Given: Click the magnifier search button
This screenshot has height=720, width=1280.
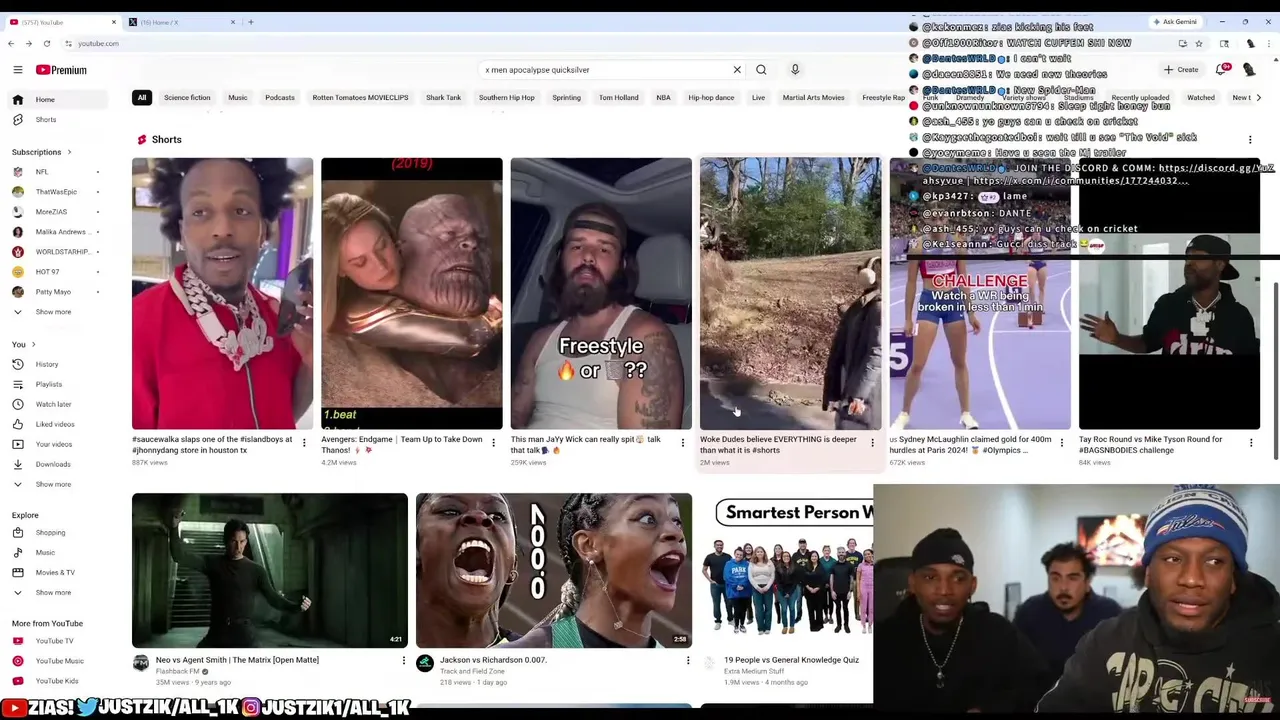Looking at the screenshot, I should (x=761, y=70).
